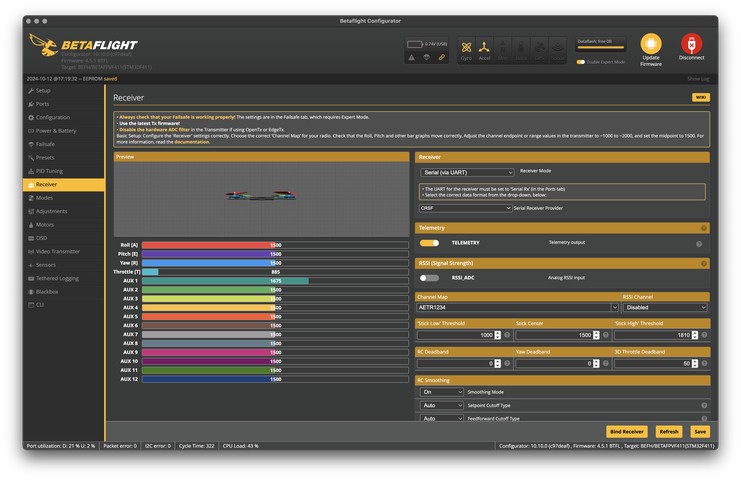Open help icon for Stick Center
Viewport: 741px width, 480px height.
(x=606, y=335)
